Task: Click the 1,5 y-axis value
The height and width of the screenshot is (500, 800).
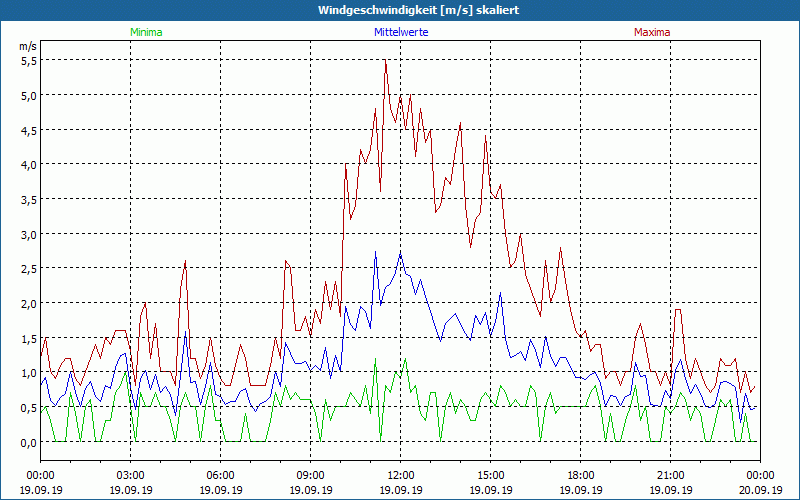Action: (x=29, y=338)
